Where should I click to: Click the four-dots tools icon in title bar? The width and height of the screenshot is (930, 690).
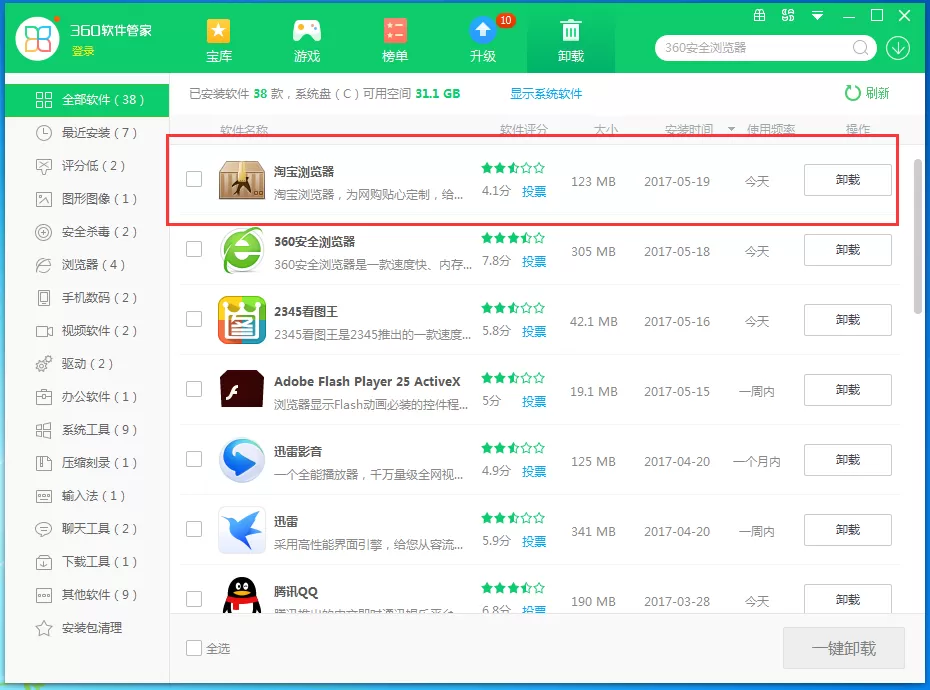pos(788,15)
